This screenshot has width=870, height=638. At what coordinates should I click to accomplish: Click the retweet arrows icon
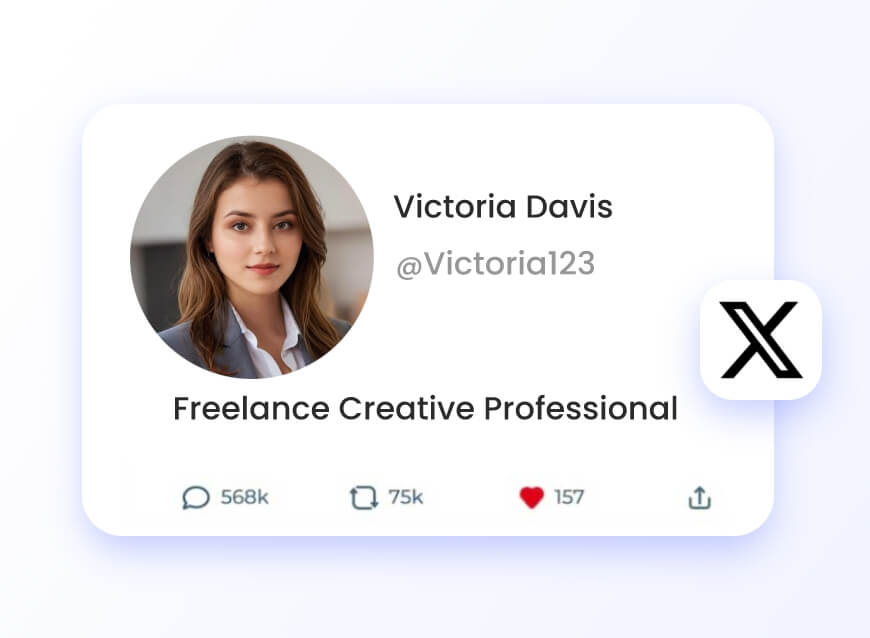[x=364, y=498]
